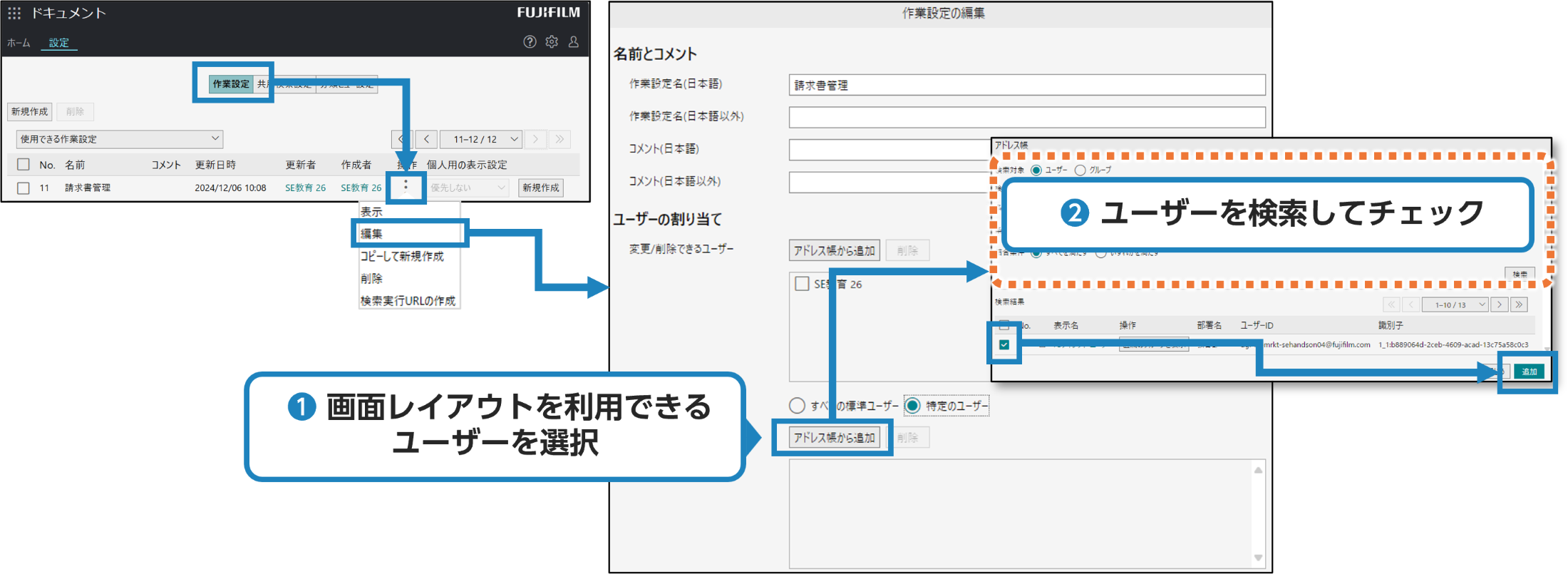Screen dimensions: 1568x574
Task: Go to first page of address book results
Action: point(1391,304)
